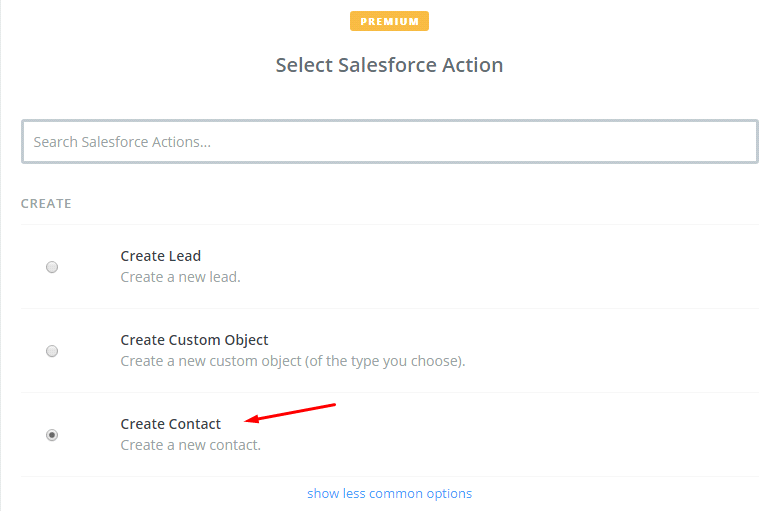
Task: Click the 'Select Salesforce Action' heading
Action: click(x=389, y=66)
